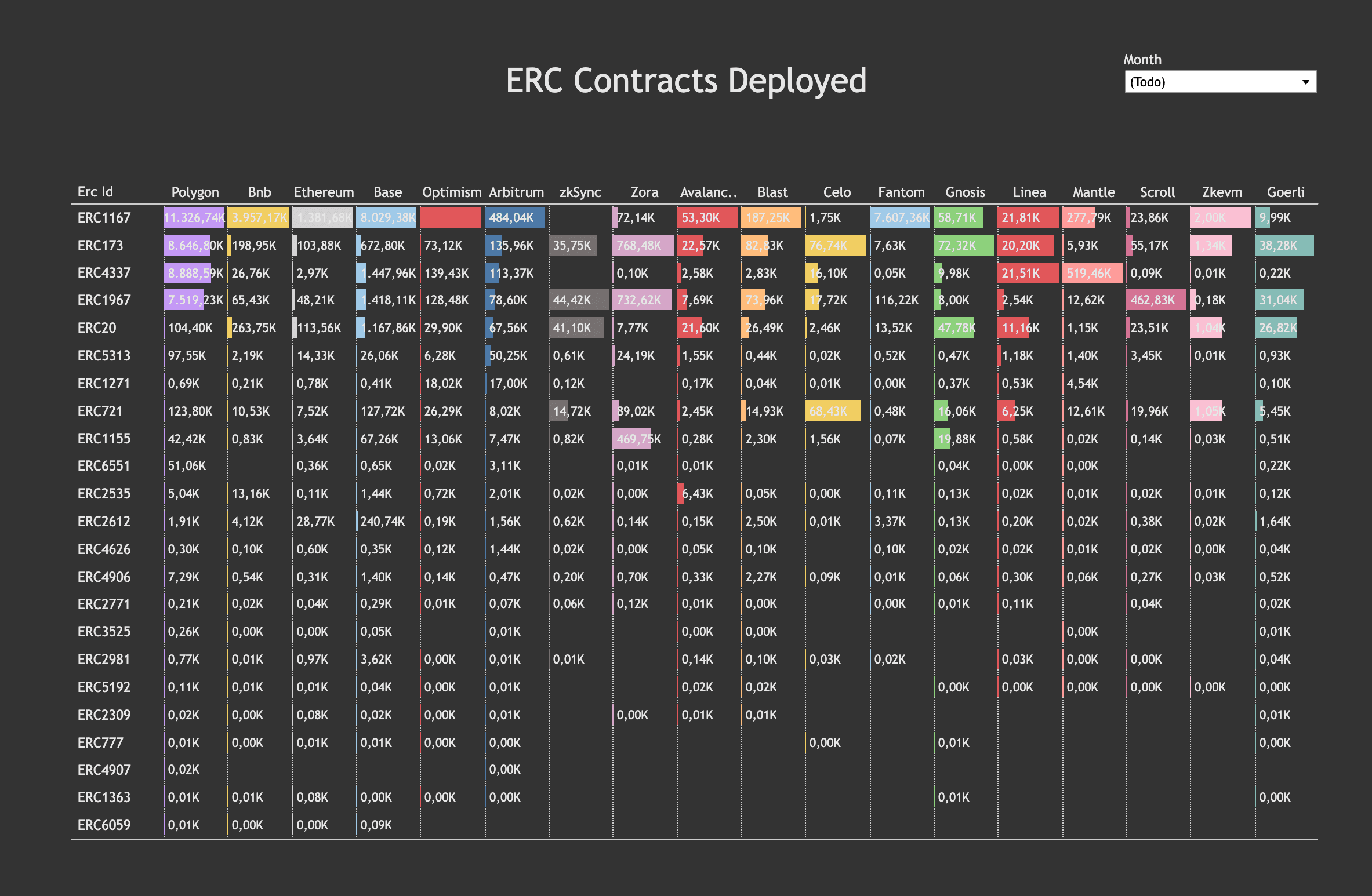
Task: Select the ERC1167 row label
Action: coord(104,218)
